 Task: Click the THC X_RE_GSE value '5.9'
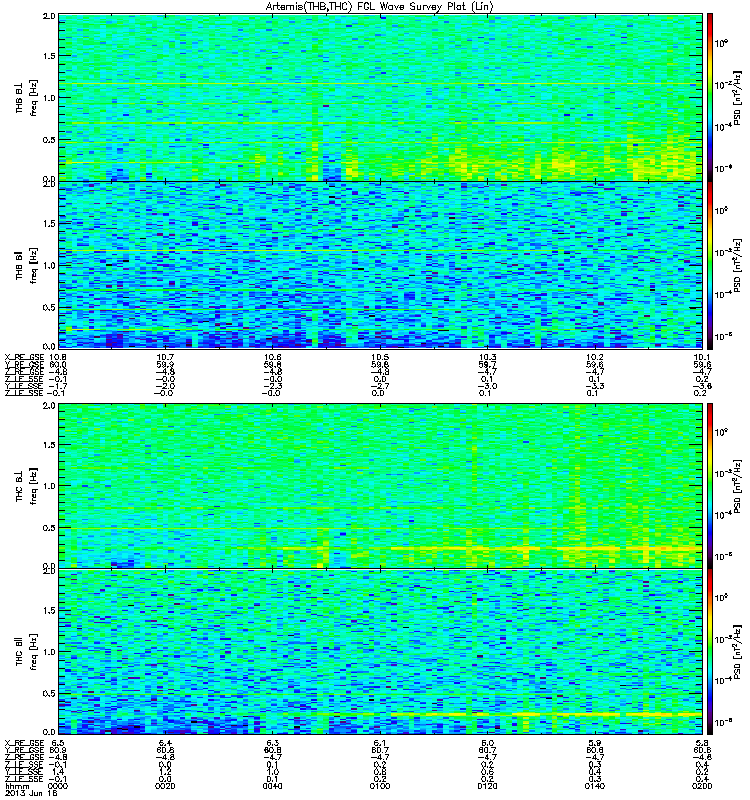click(594, 743)
